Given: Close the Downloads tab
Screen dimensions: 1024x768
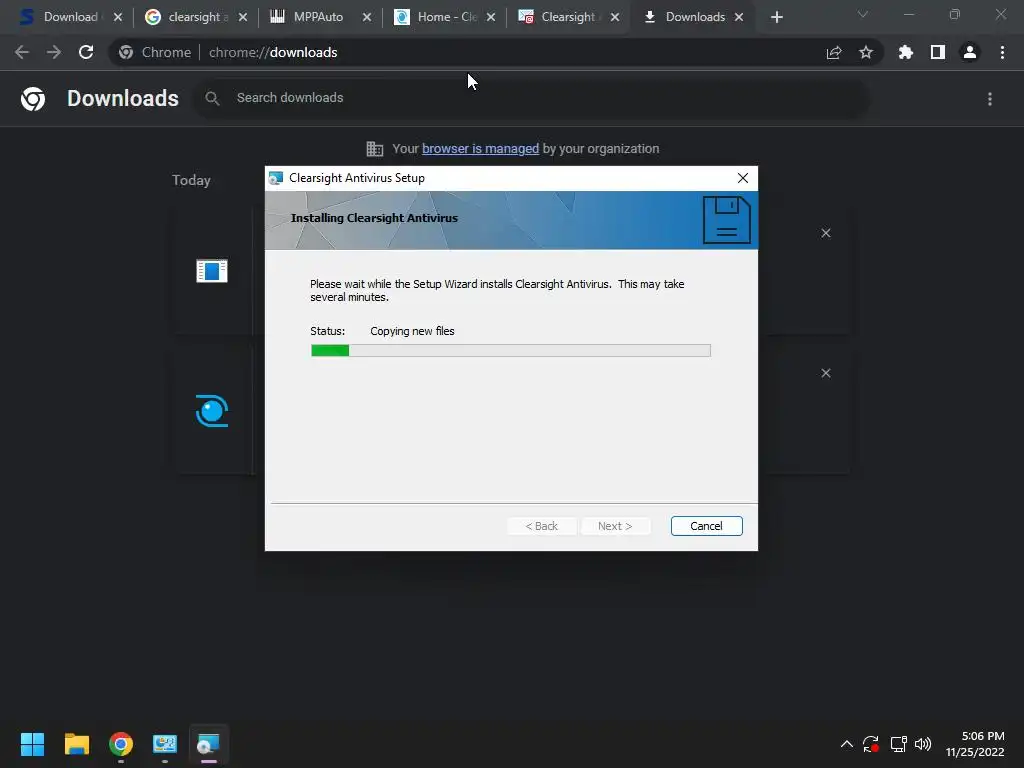Looking at the screenshot, I should tap(739, 17).
